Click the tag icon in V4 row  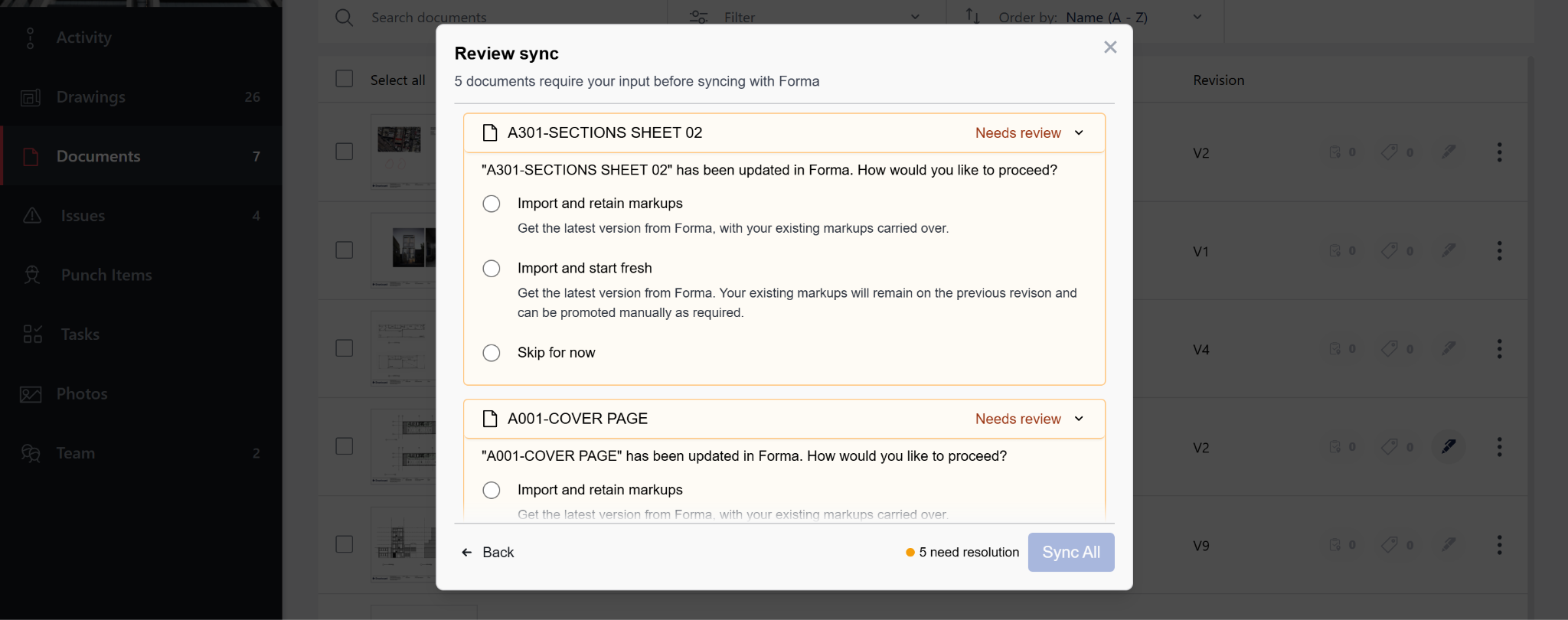1390,348
